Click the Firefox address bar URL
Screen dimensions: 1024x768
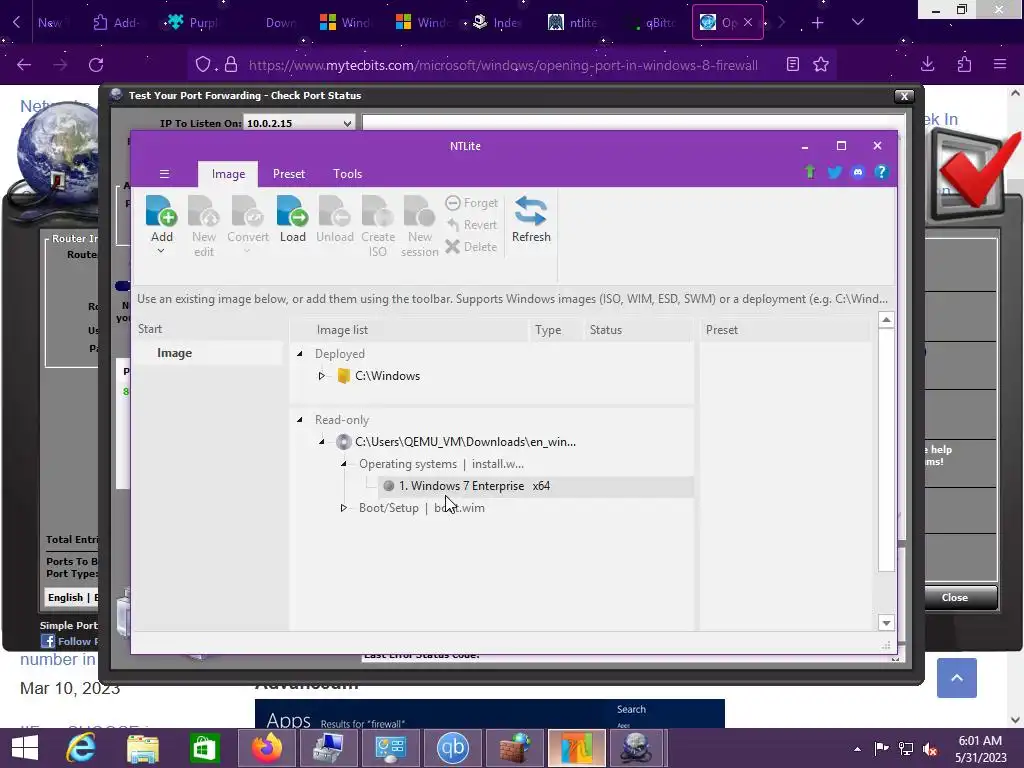pyautogui.click(x=503, y=65)
